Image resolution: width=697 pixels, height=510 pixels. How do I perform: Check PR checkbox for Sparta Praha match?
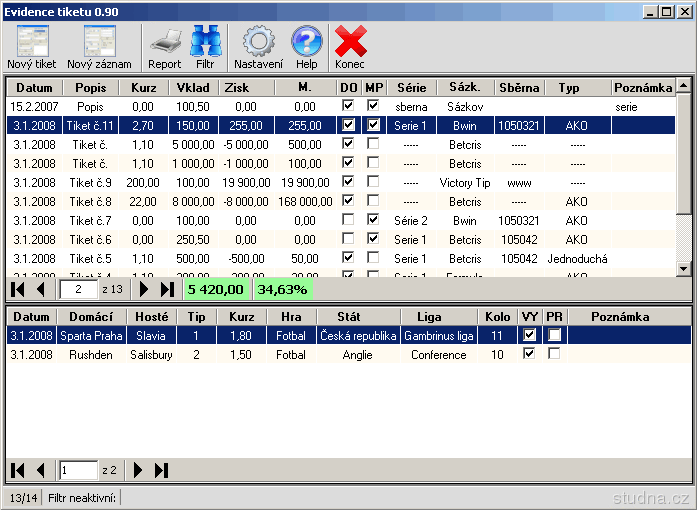554,336
